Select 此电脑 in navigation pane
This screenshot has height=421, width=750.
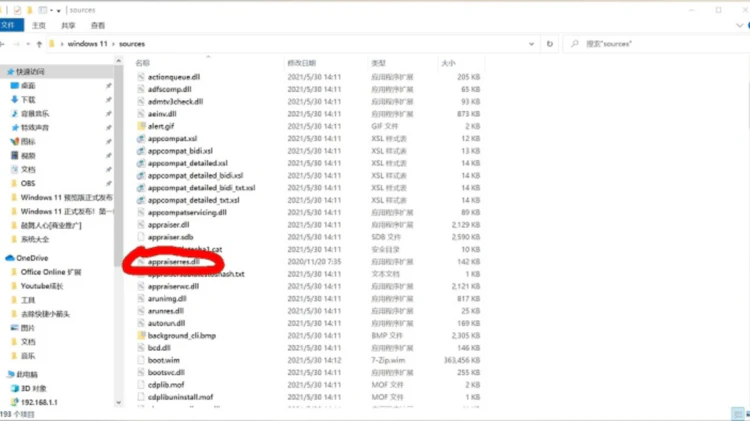tap(27, 374)
